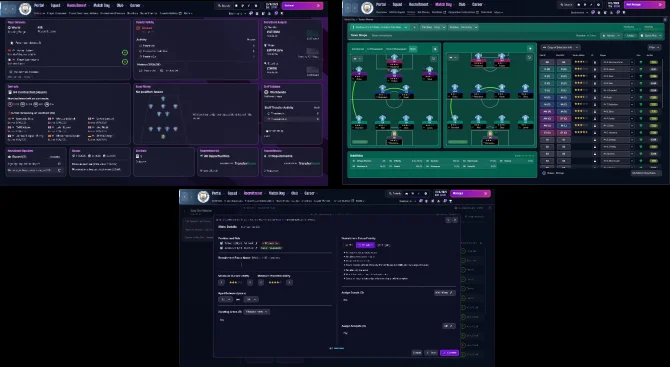
Task: Tick the second position checkbox in focus dialog
Action: [x=221, y=248]
